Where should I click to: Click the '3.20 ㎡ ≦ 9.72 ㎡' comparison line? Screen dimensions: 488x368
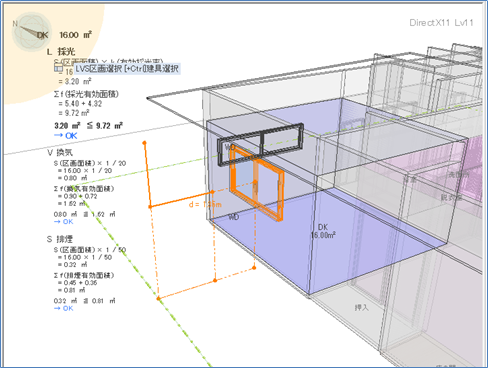coord(88,126)
